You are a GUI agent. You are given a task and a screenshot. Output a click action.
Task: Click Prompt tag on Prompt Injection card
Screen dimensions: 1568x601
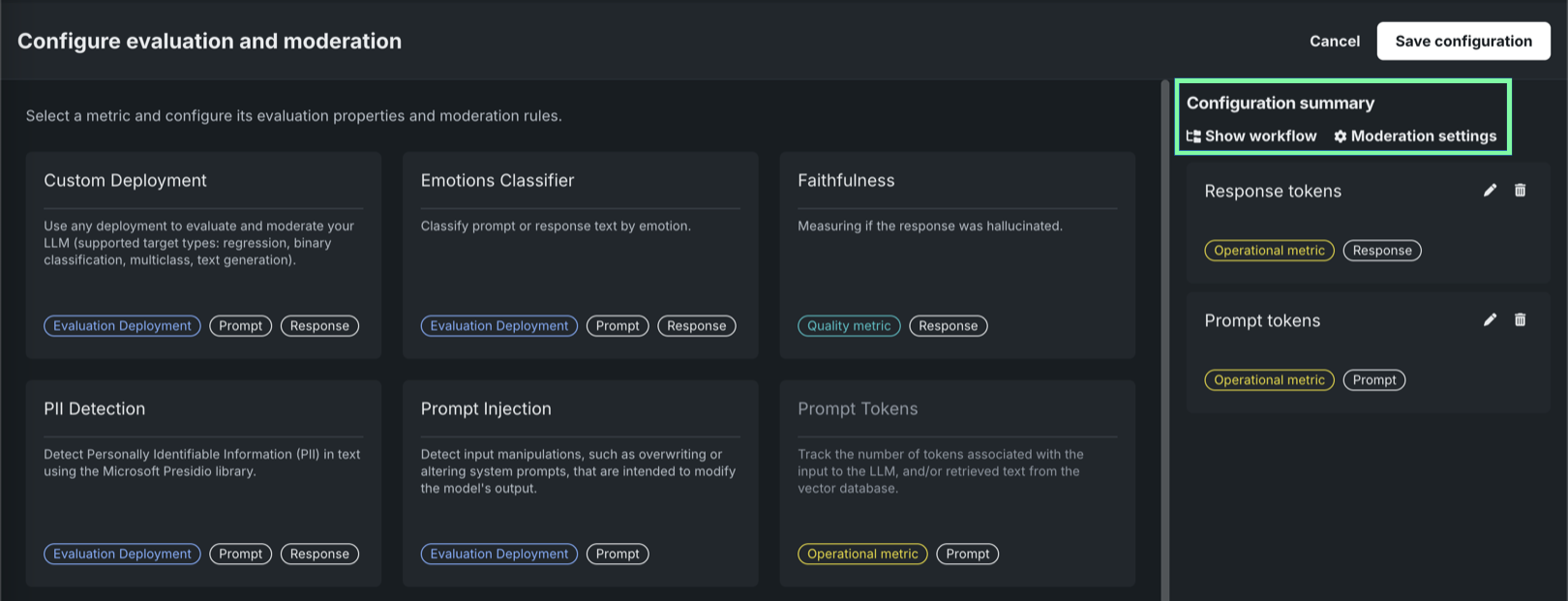[x=618, y=555]
